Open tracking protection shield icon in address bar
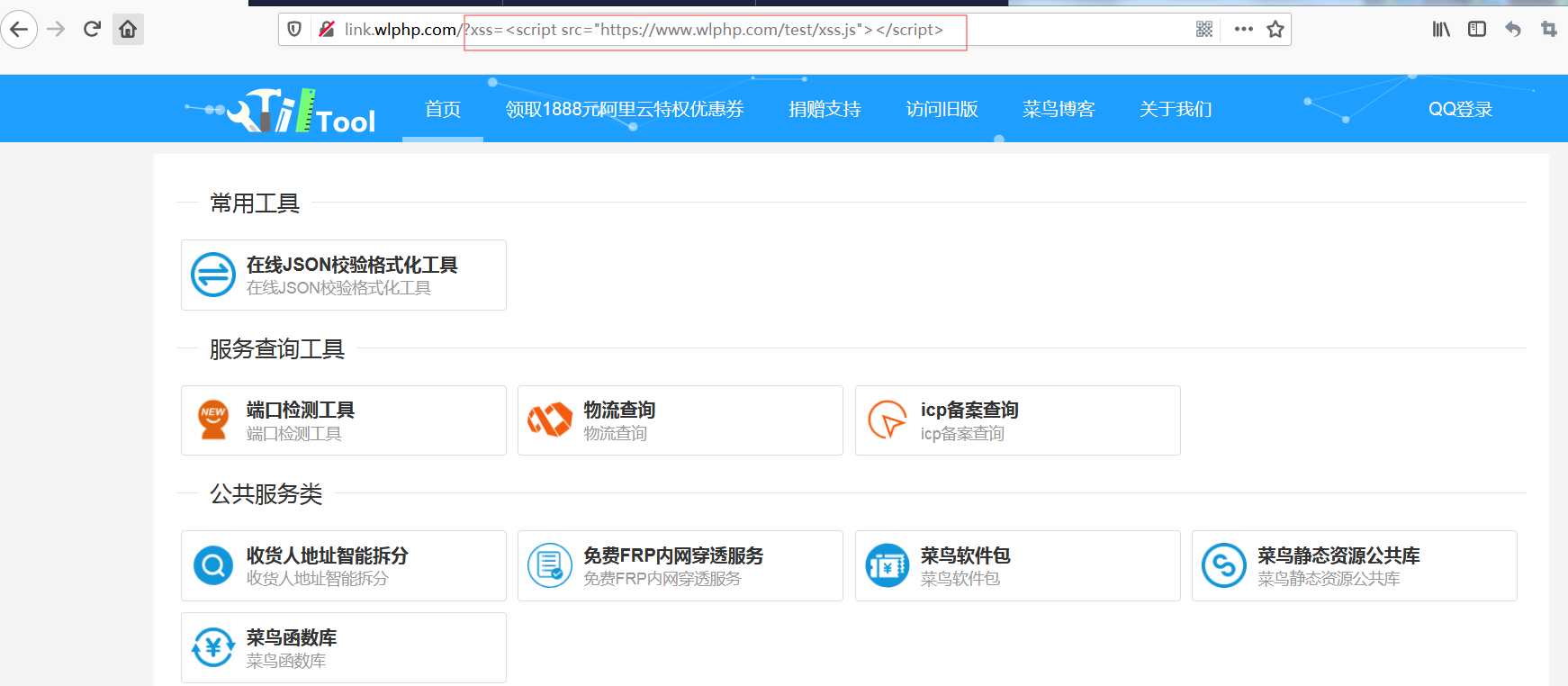 (x=294, y=30)
